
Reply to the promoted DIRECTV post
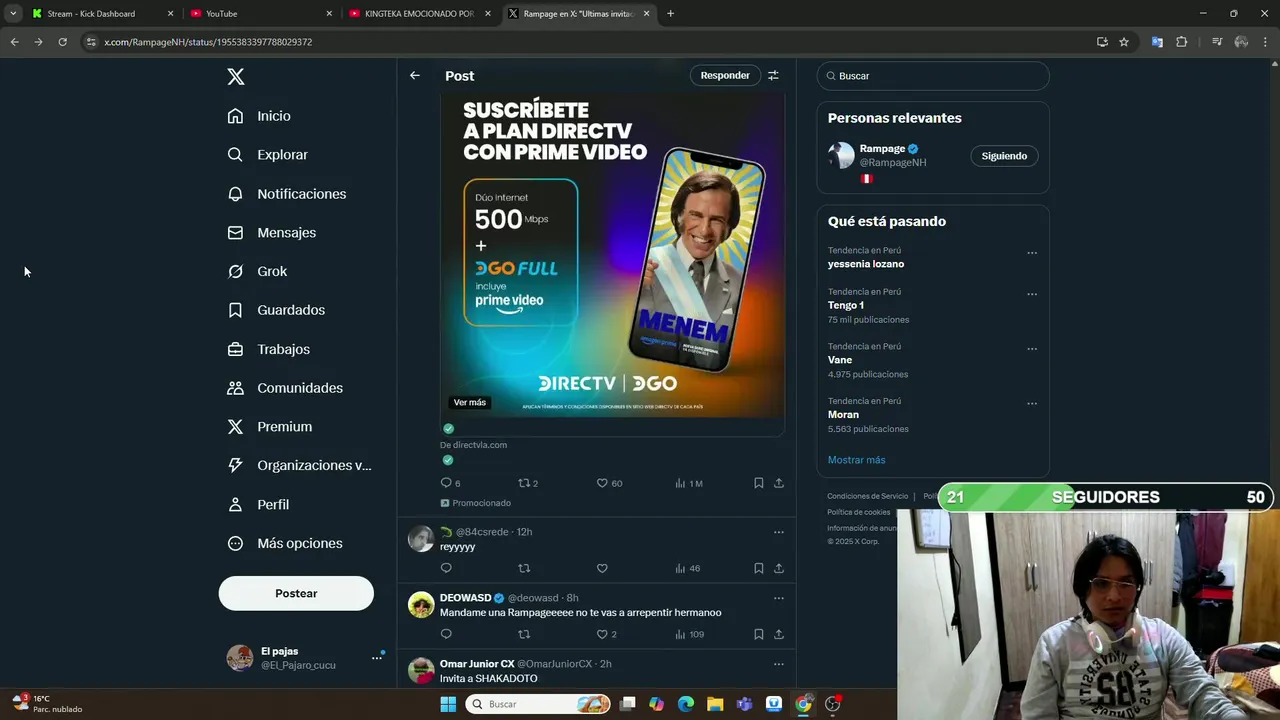[x=446, y=483]
